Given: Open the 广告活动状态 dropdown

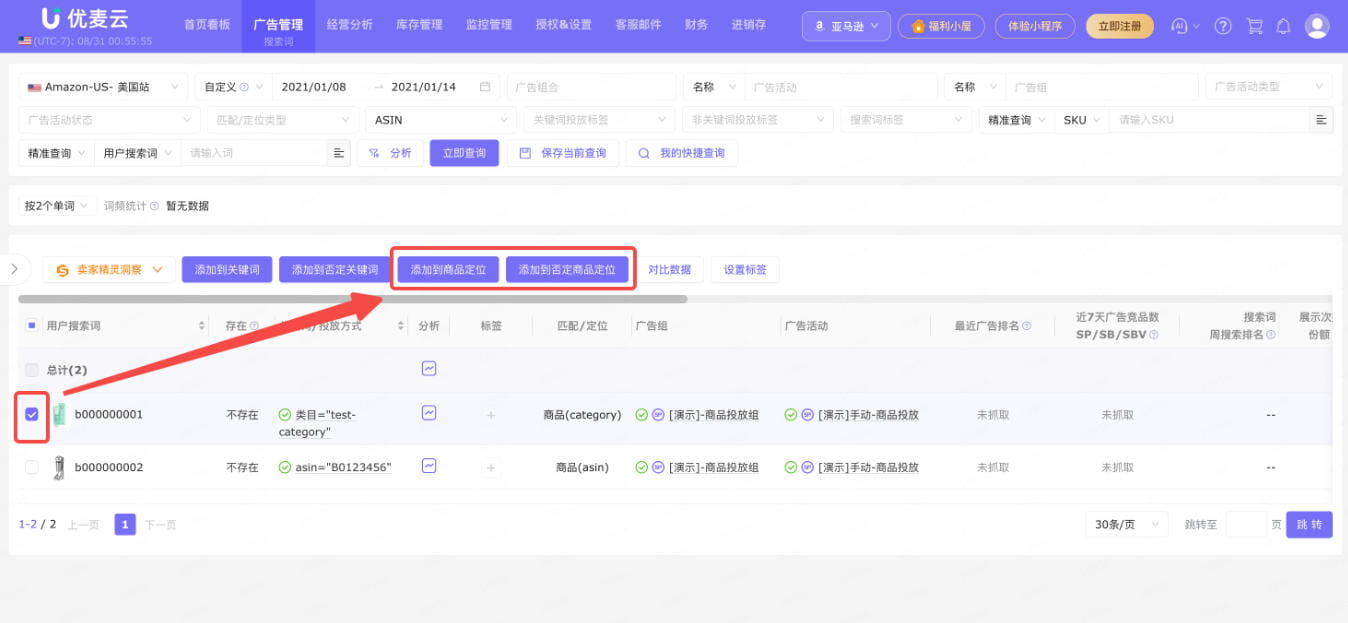Looking at the screenshot, I should [x=109, y=120].
